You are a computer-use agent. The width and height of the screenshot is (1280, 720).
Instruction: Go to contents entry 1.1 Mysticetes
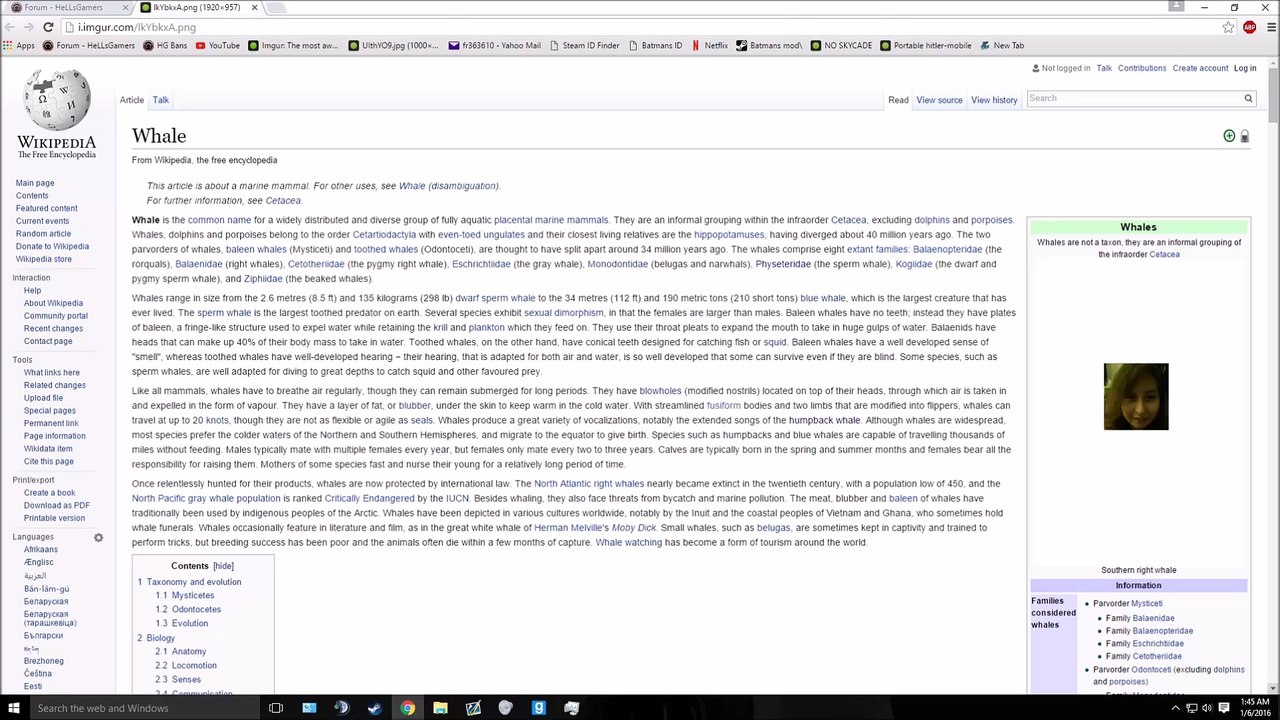pos(185,595)
